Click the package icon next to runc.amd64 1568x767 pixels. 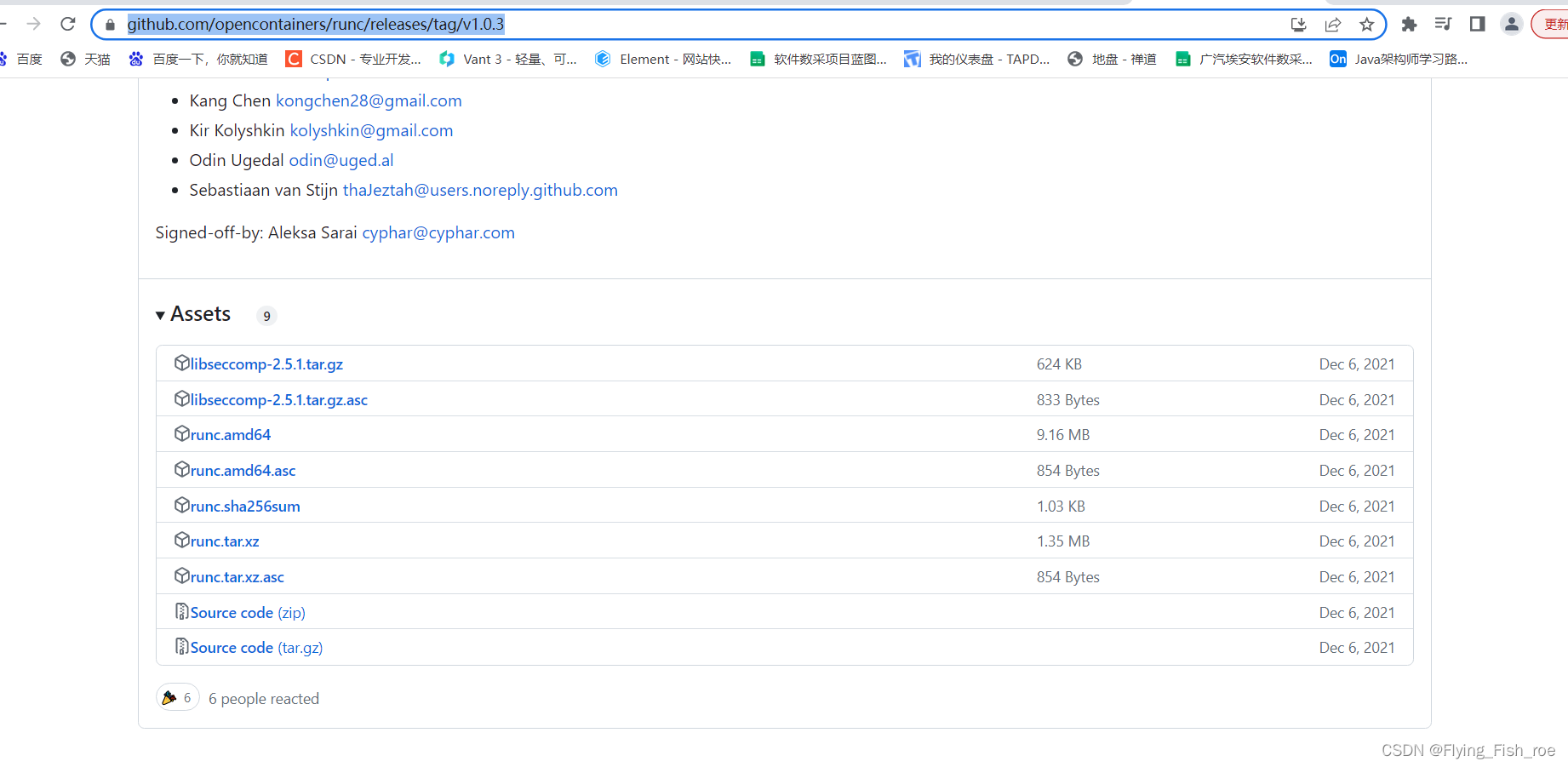click(182, 433)
